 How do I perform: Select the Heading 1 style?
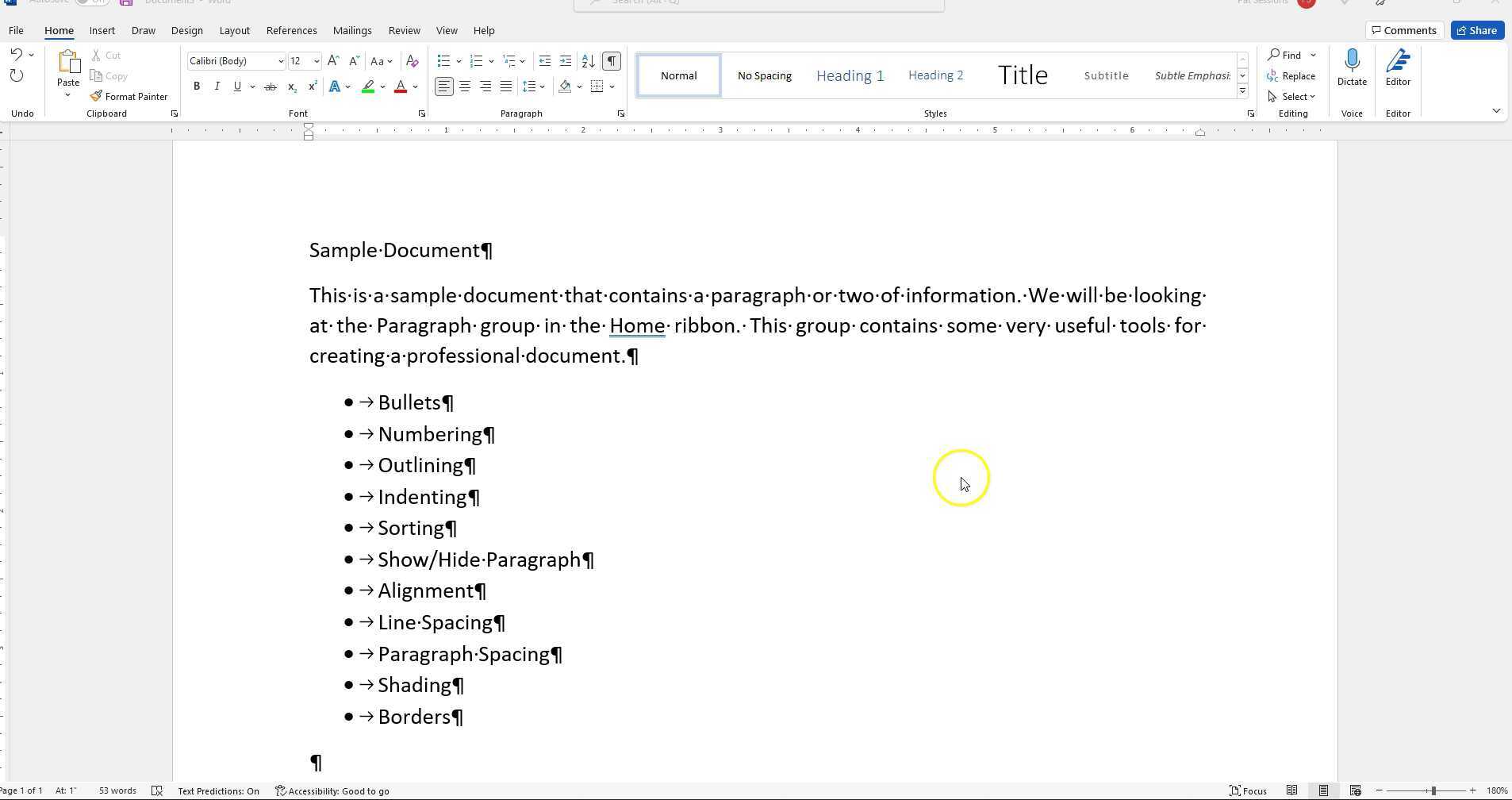click(x=849, y=75)
